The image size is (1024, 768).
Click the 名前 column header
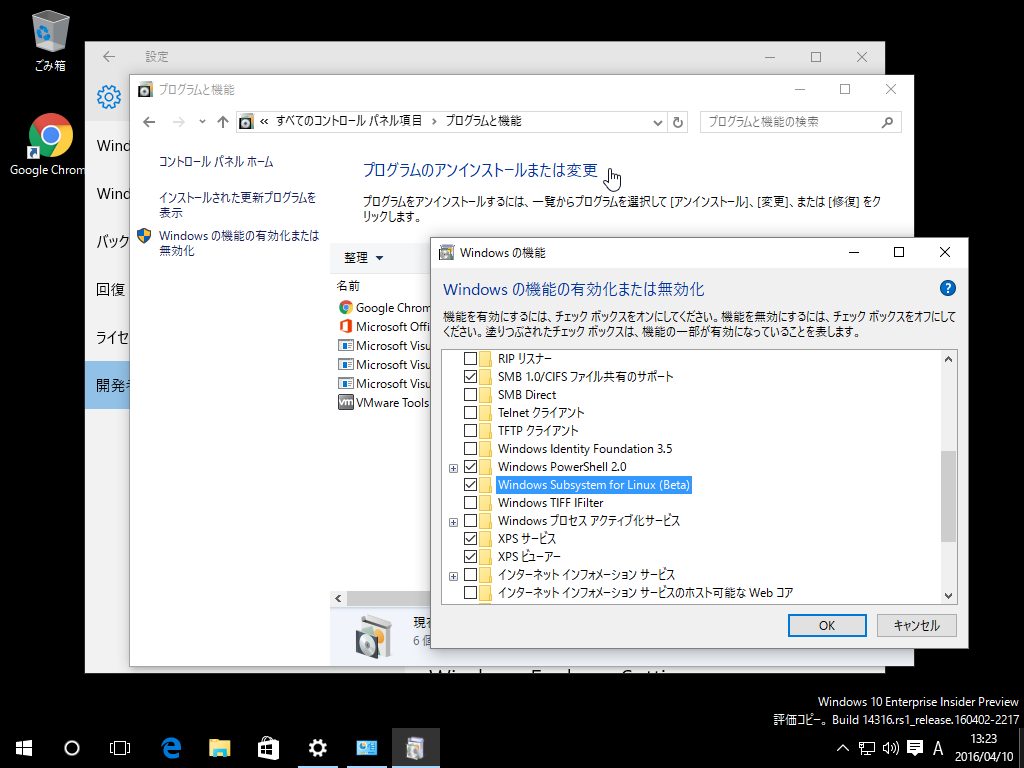(x=348, y=286)
